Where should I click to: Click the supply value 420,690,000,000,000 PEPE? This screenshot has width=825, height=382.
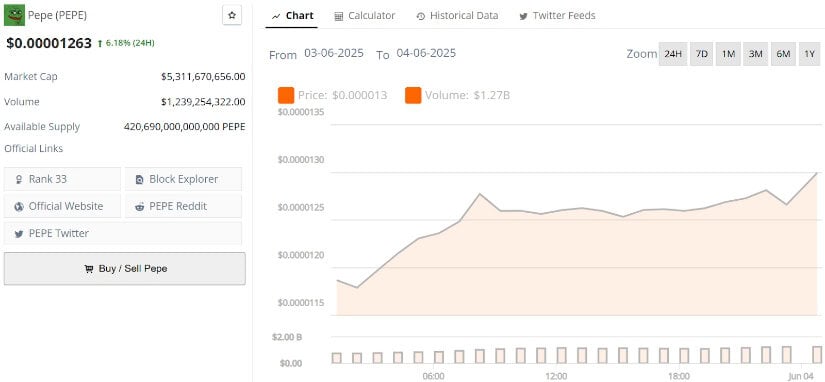click(185, 127)
